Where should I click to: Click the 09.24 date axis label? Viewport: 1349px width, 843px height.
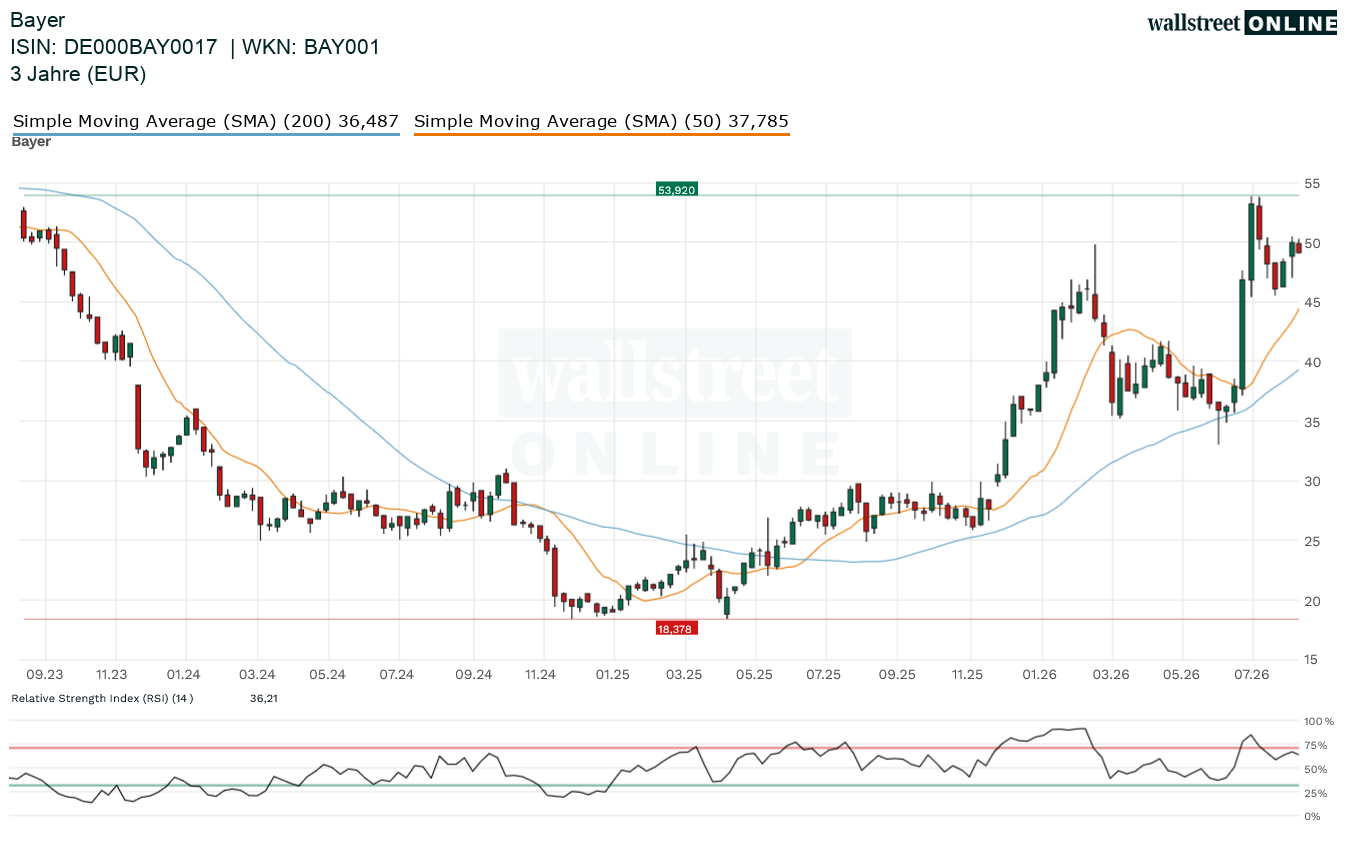[x=473, y=674]
